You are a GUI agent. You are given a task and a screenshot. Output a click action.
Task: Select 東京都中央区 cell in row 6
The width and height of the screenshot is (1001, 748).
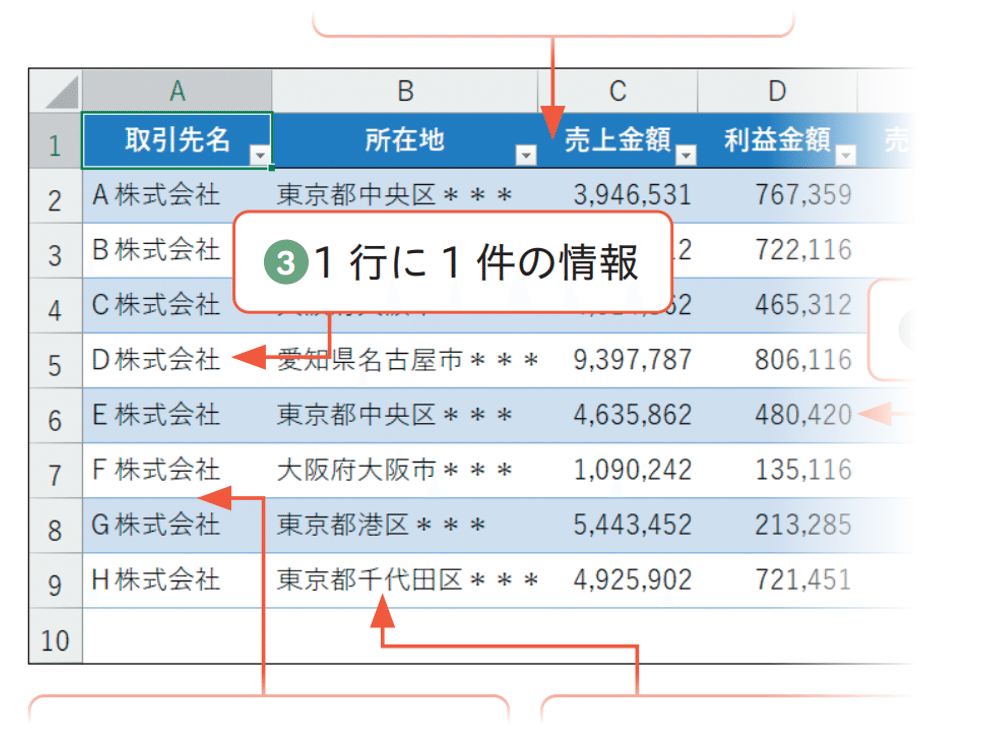(405, 415)
